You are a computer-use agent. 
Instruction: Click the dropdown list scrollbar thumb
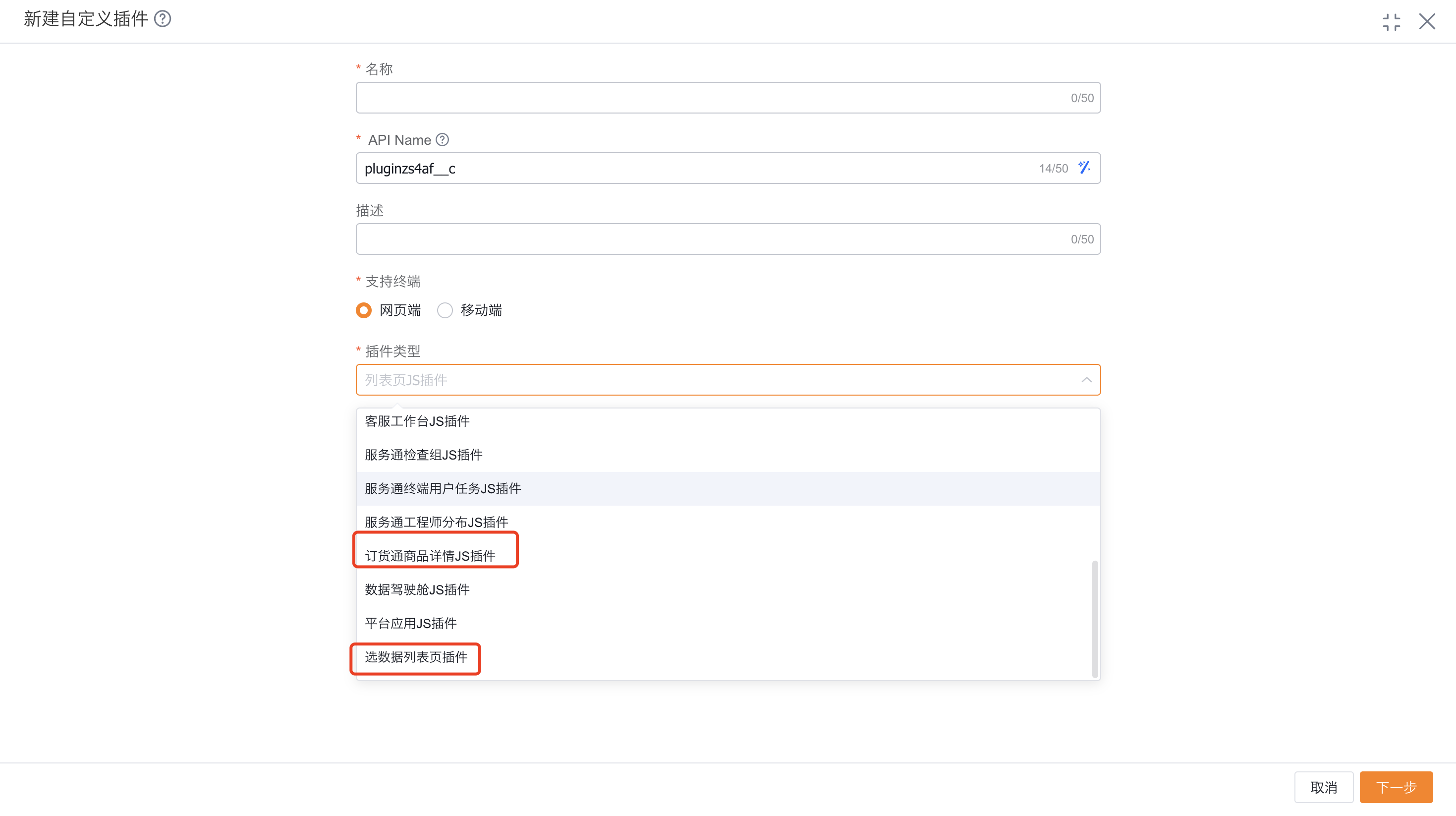pos(1095,619)
